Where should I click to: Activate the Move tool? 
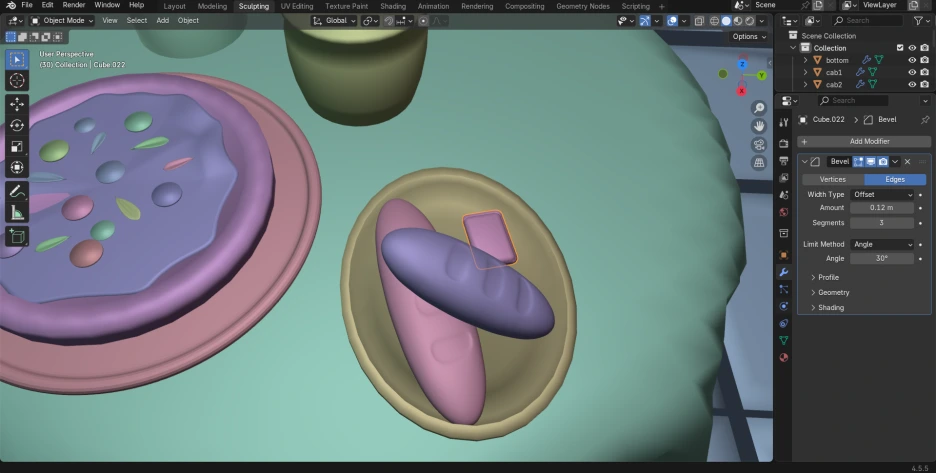point(17,104)
